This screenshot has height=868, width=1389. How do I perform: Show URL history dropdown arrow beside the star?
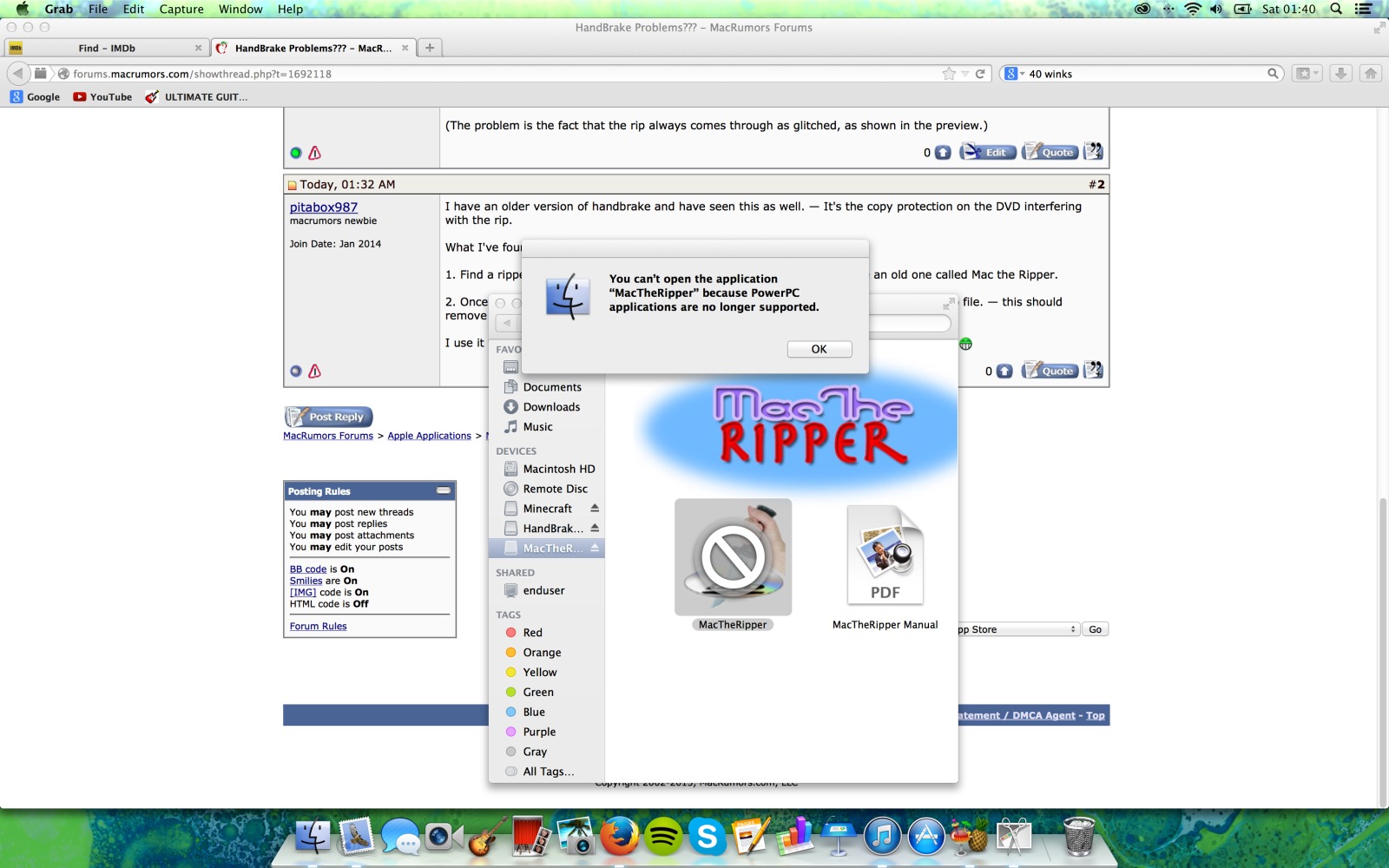(x=964, y=75)
